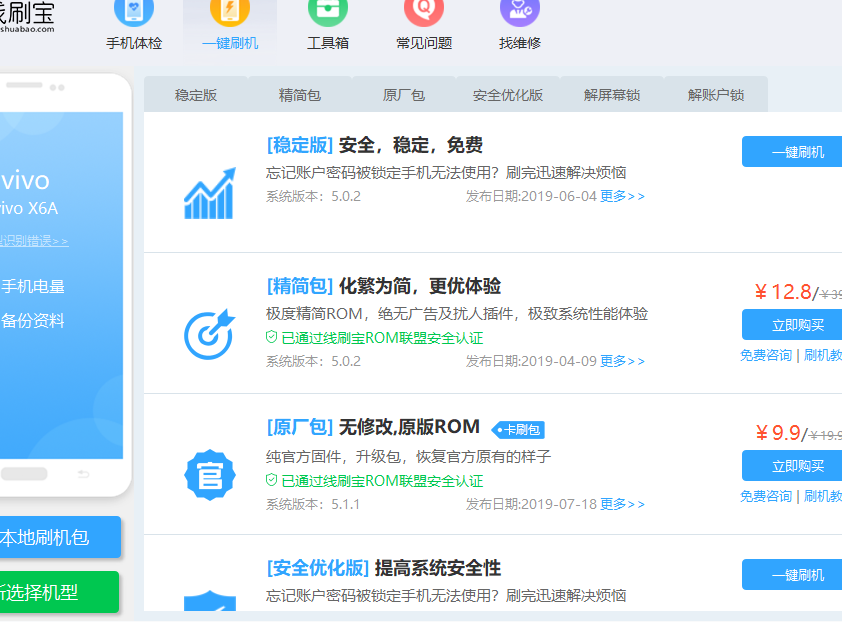
Task: Click the green 选择机型 button
Action: click(59, 592)
